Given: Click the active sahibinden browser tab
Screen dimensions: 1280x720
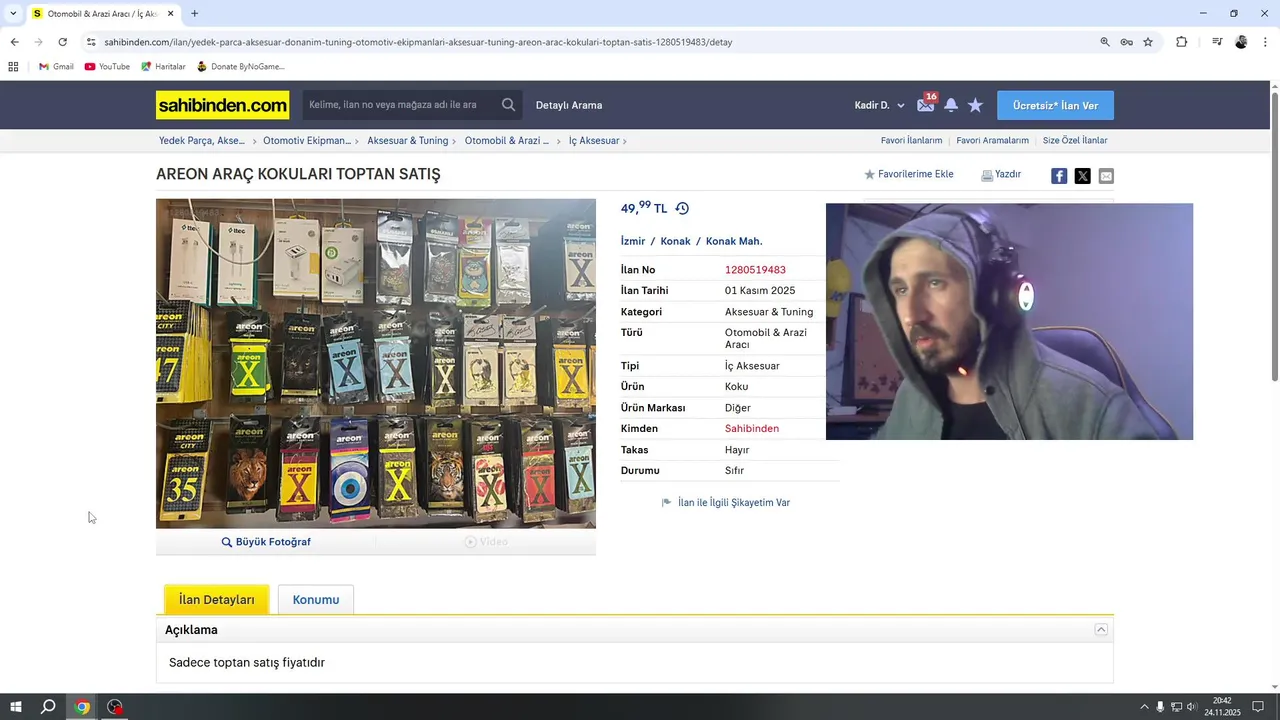Looking at the screenshot, I should tap(102, 14).
